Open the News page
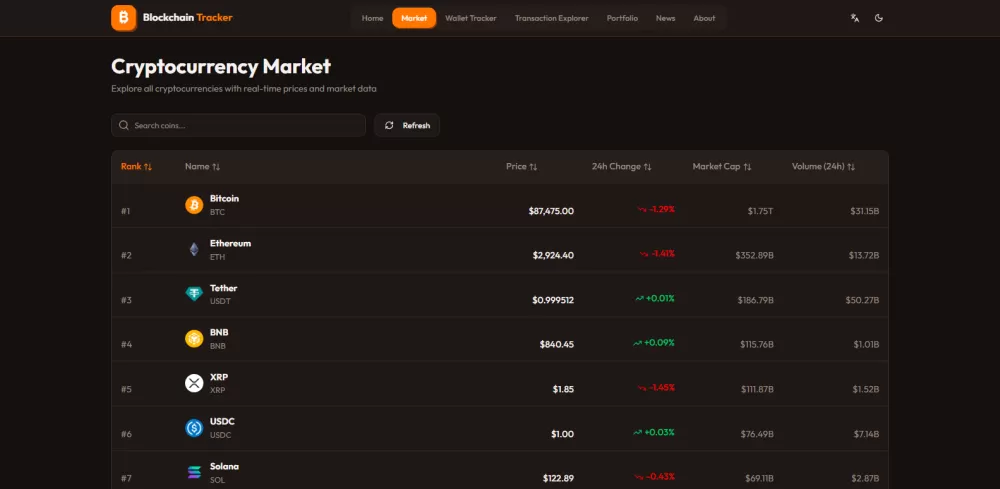 665,18
